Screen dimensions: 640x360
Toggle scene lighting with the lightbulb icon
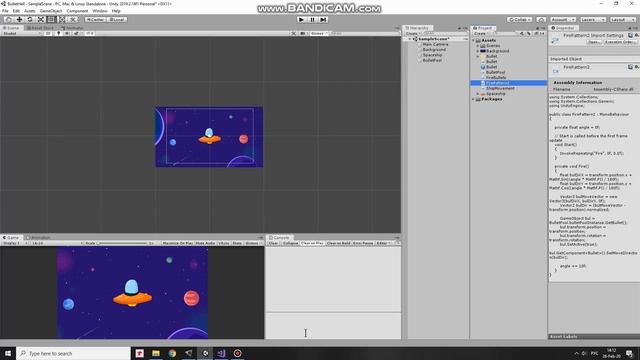[x=58, y=33]
